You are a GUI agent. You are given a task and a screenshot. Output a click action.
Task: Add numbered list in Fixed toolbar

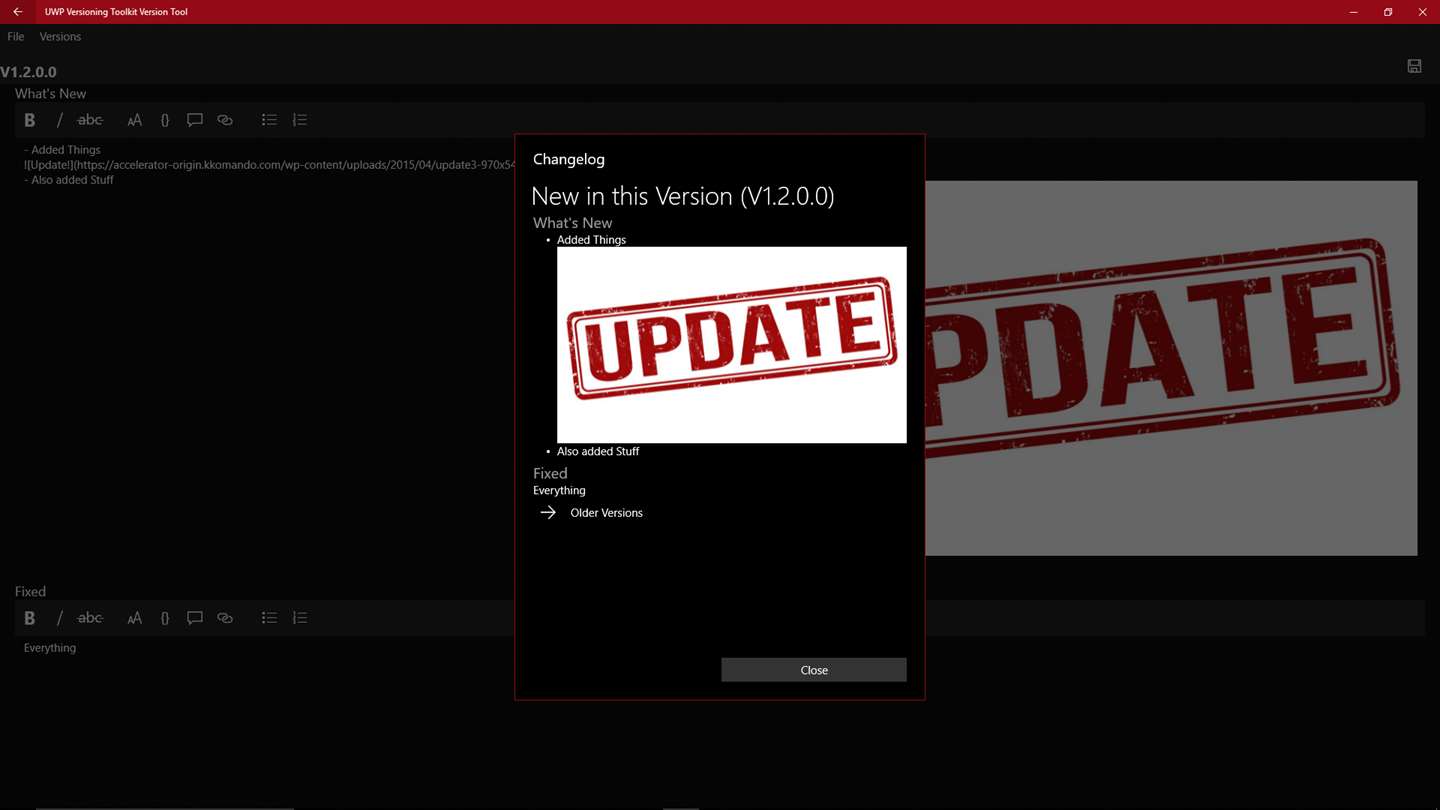[299, 618]
